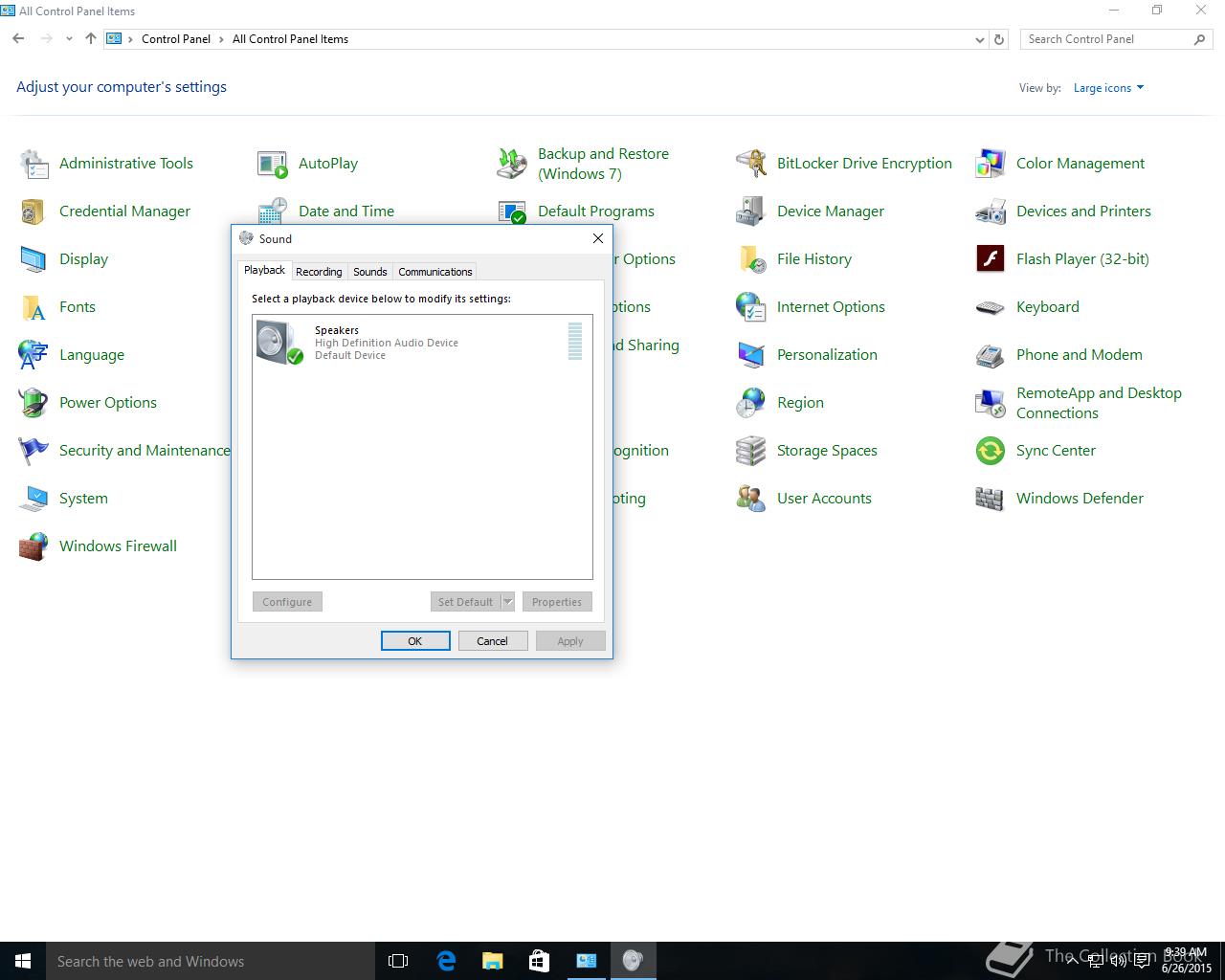
Task: Open the Keyboard icon
Action: point(991,307)
